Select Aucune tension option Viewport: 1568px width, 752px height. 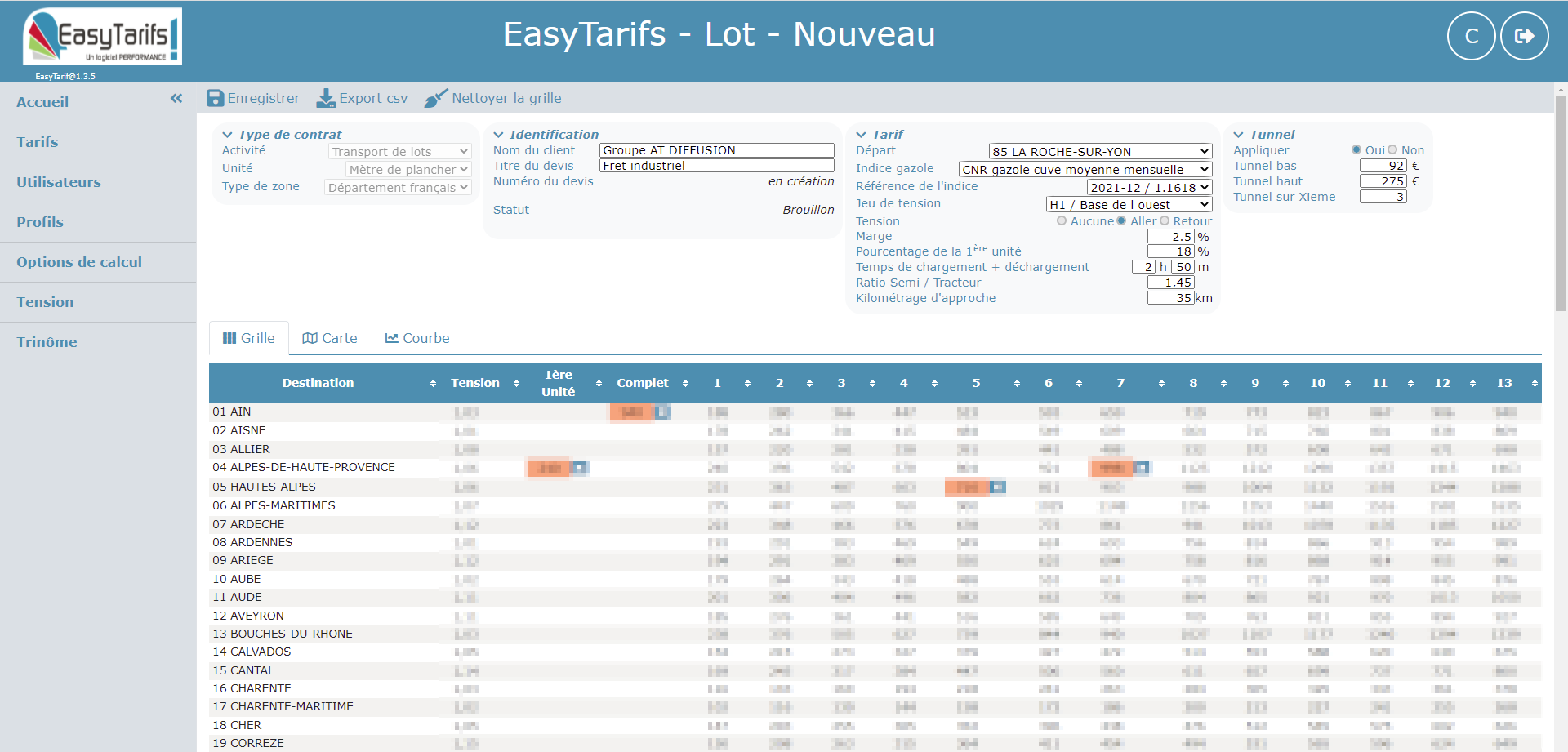click(1062, 221)
